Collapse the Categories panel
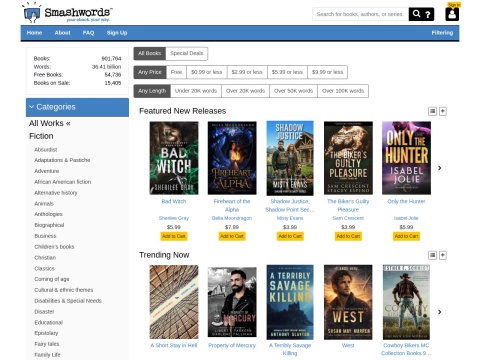 [x=77, y=107]
